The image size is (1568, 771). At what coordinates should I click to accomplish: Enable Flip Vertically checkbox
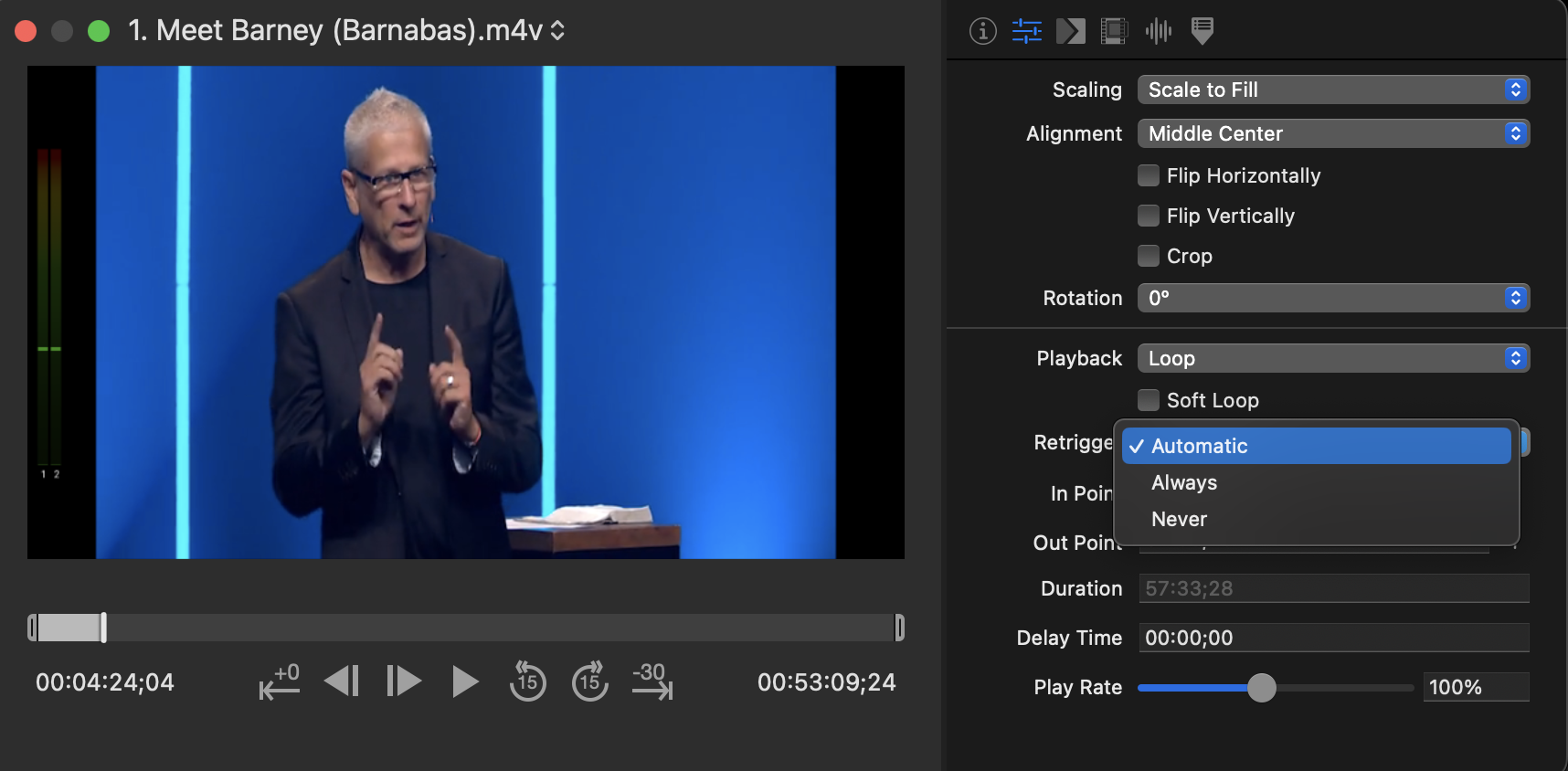[1149, 216]
